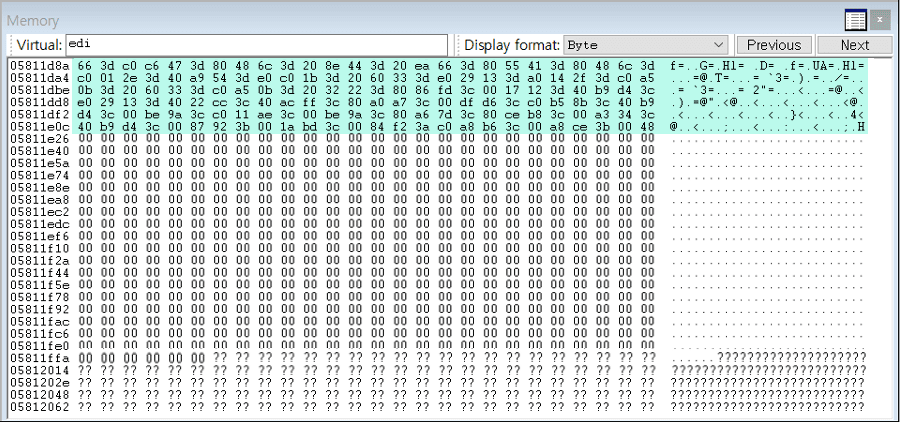Image resolution: width=900 pixels, height=422 pixels.
Task: Select address 05811fac row
Action: pyautogui.click(x=438, y=322)
